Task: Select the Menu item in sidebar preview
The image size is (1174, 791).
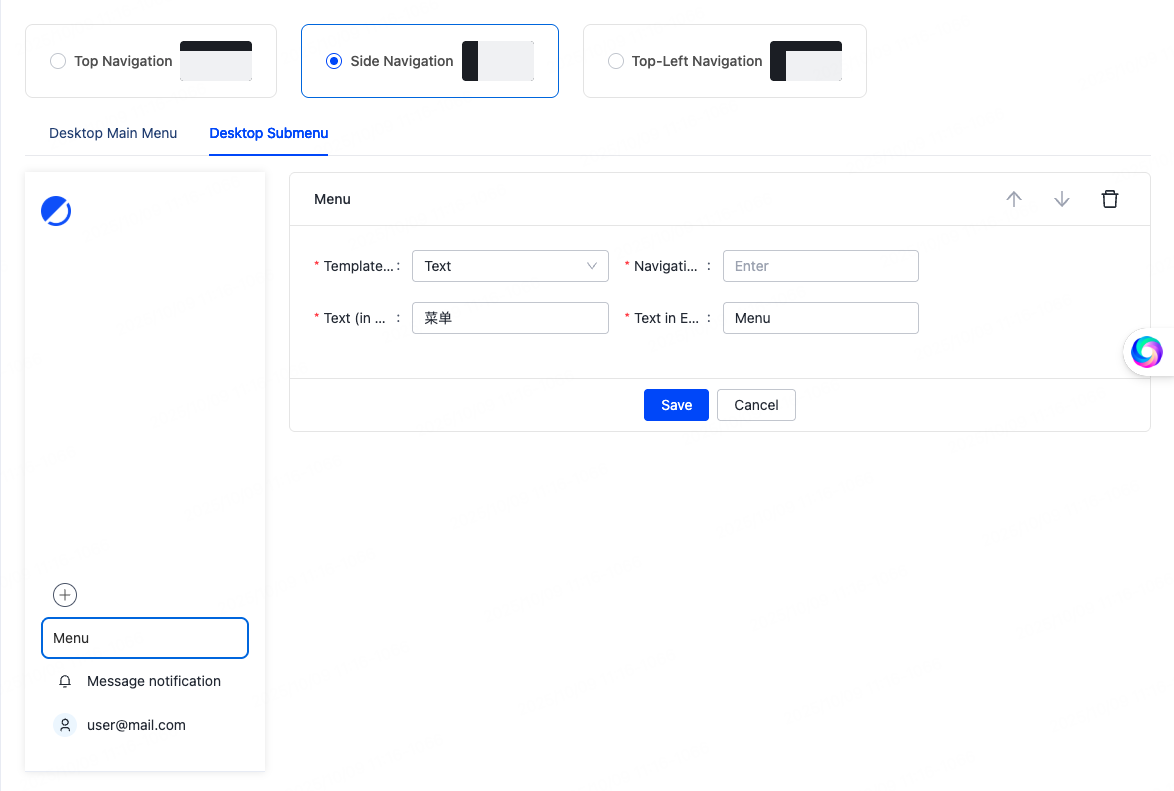Action: [145, 638]
